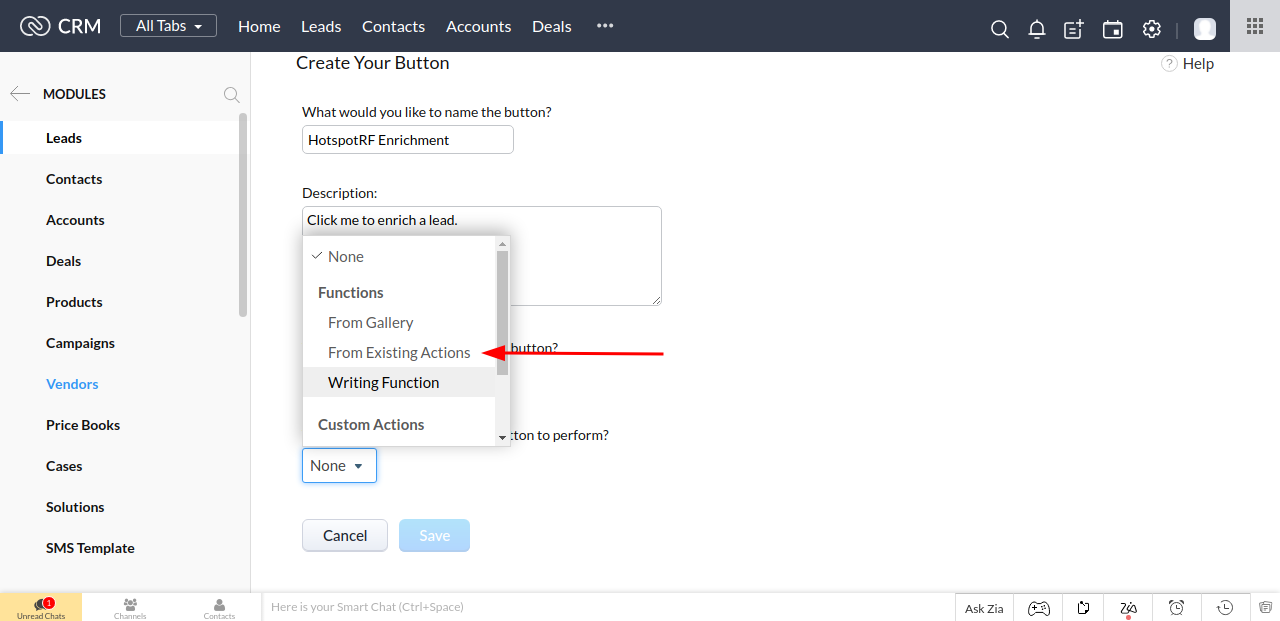Click the button name input field

pos(408,140)
